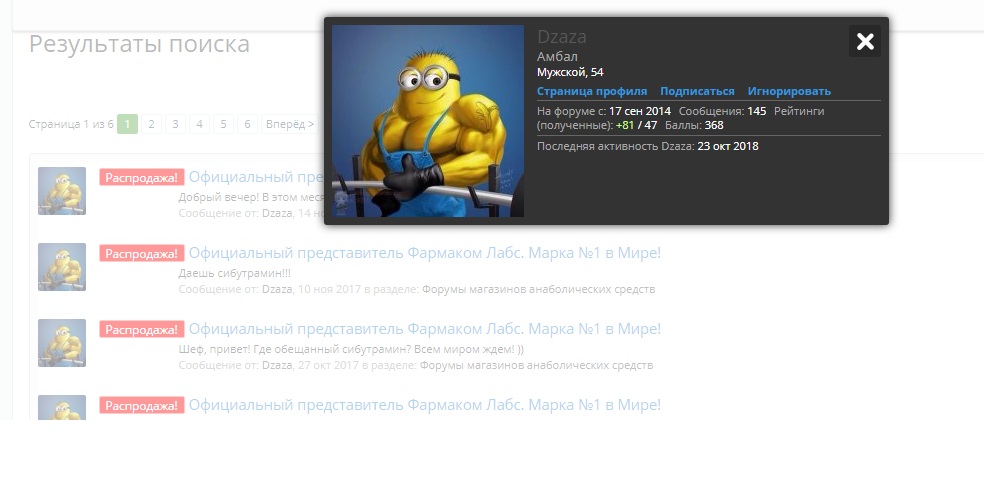Screen dimensions: 984x483
Task: Go to results page 2
Action: (x=151, y=124)
